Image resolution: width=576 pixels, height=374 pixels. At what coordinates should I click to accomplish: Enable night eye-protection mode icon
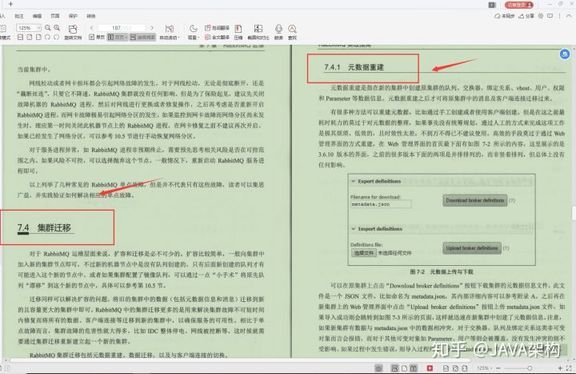pos(193,32)
